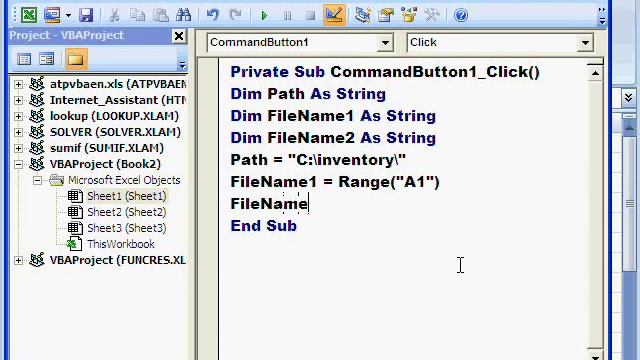Click the Undo arrow icon

212,15
